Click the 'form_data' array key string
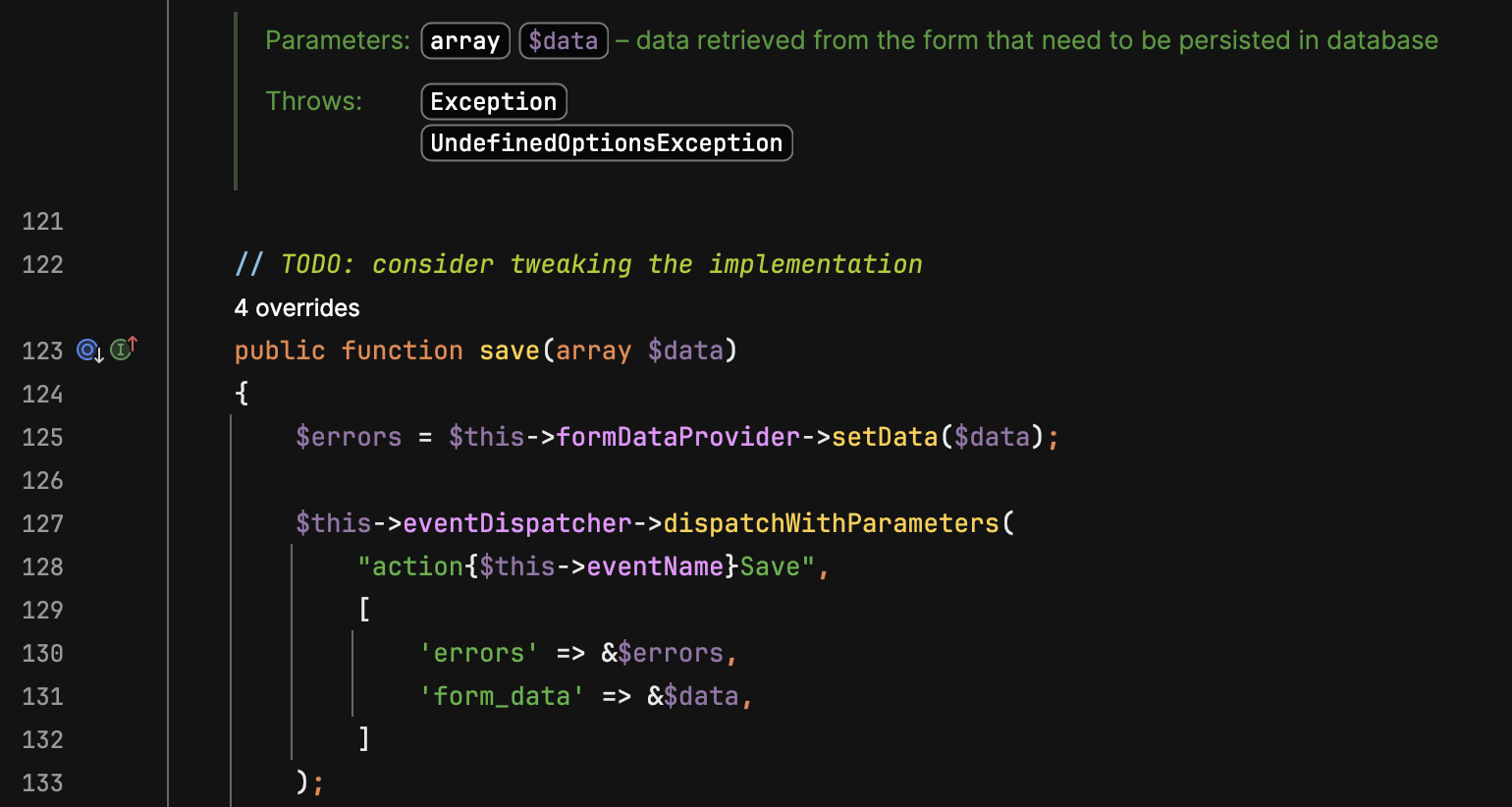 pyautogui.click(x=502, y=697)
